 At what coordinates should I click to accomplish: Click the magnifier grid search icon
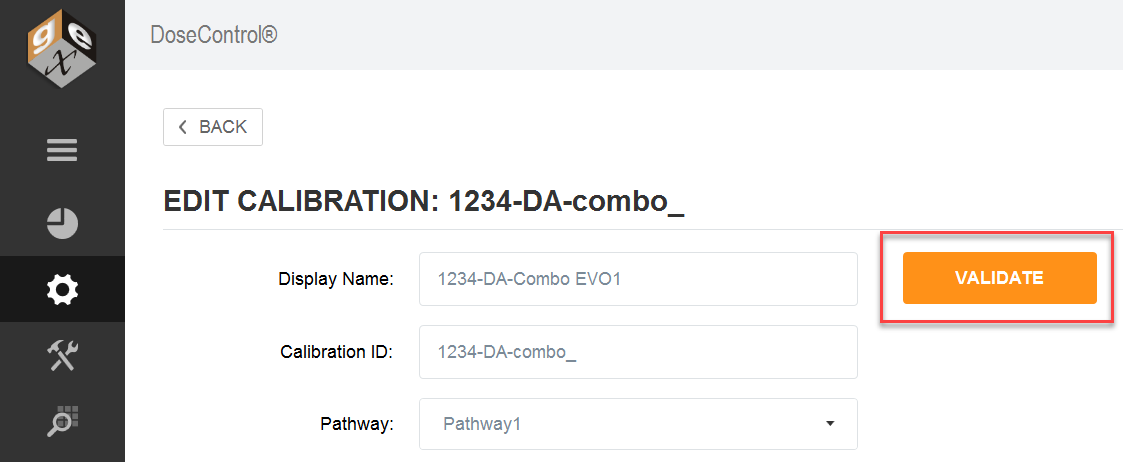coord(62,421)
